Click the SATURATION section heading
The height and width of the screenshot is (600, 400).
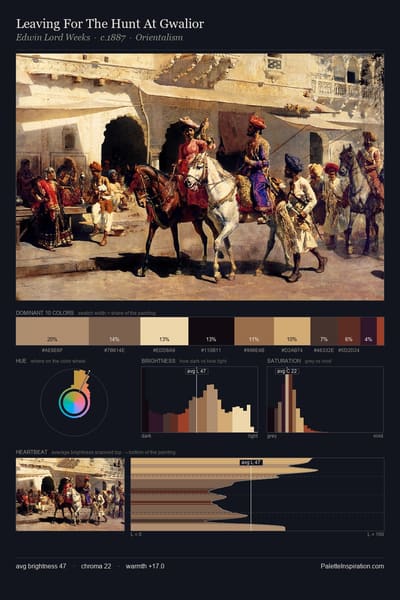(284, 361)
